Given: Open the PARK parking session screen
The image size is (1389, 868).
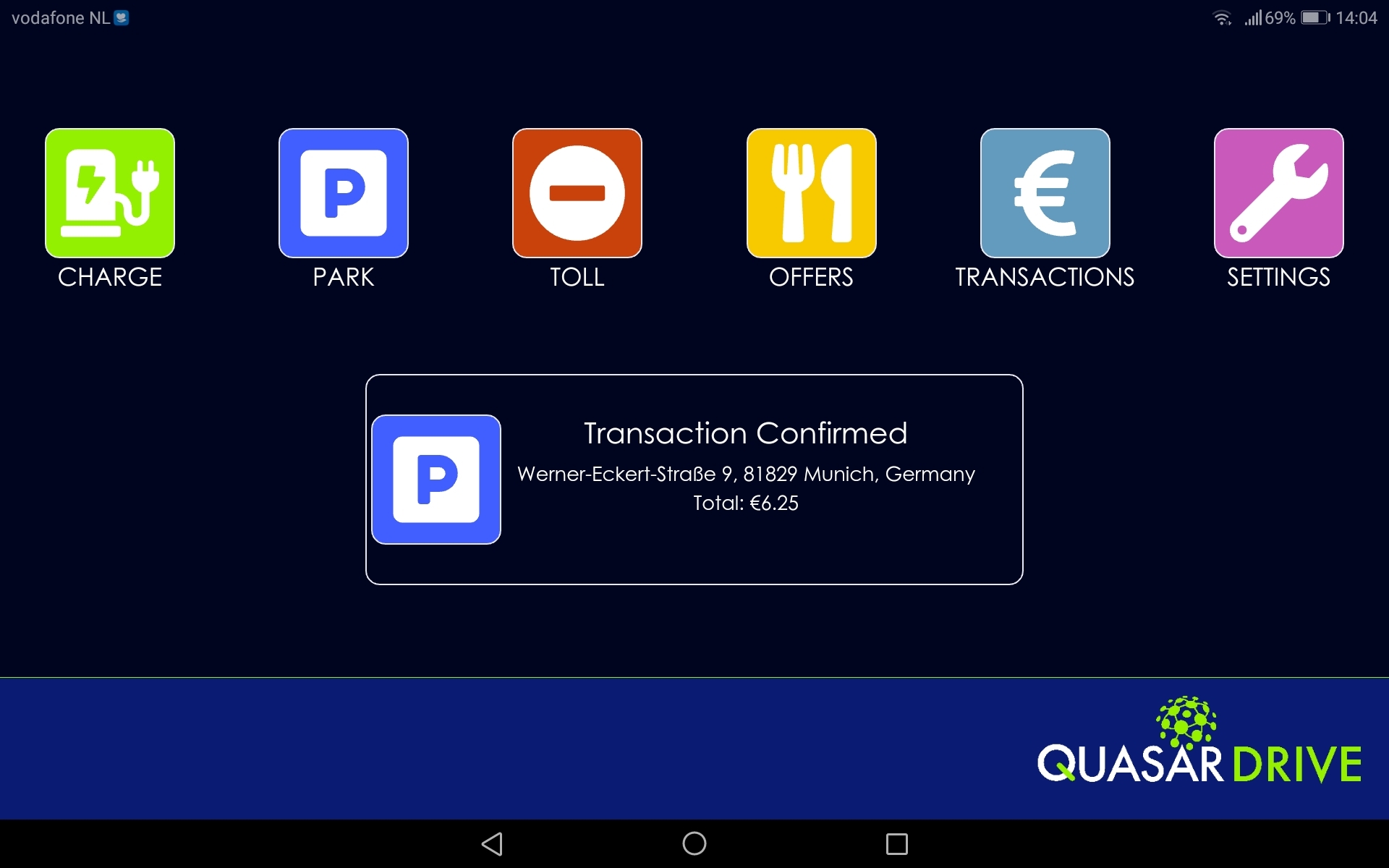Looking at the screenshot, I should (x=343, y=192).
